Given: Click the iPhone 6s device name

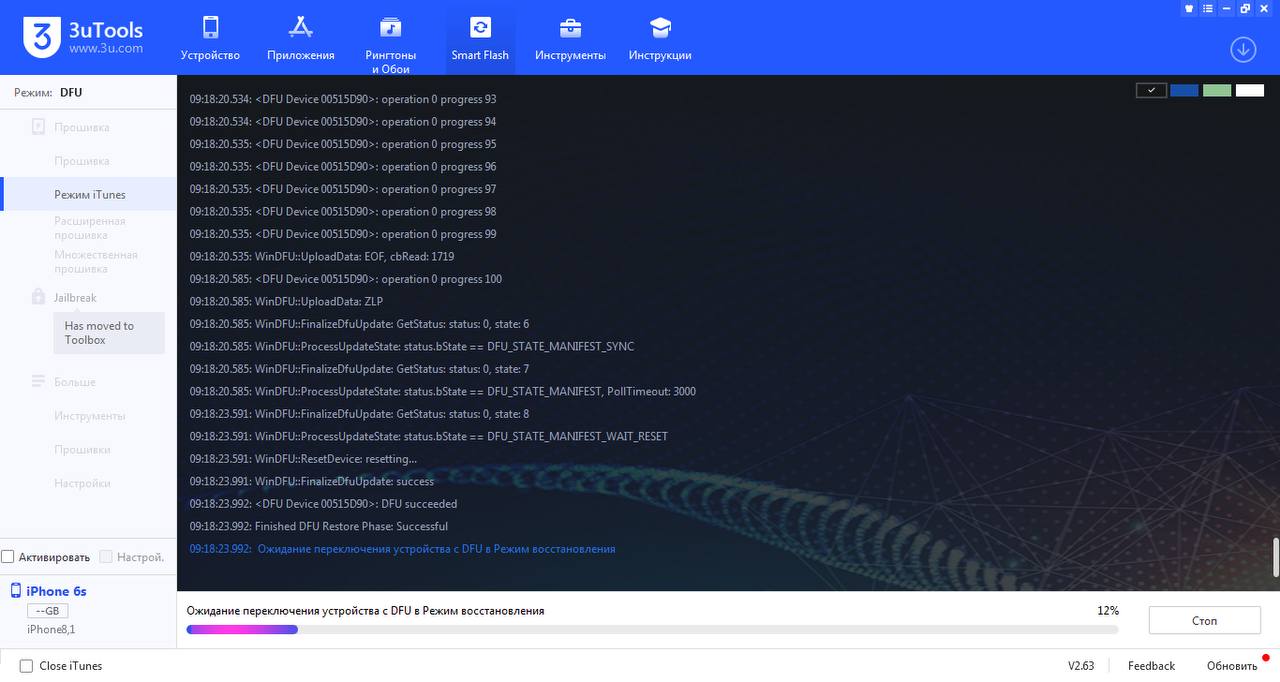Looking at the screenshot, I should pos(56,591).
